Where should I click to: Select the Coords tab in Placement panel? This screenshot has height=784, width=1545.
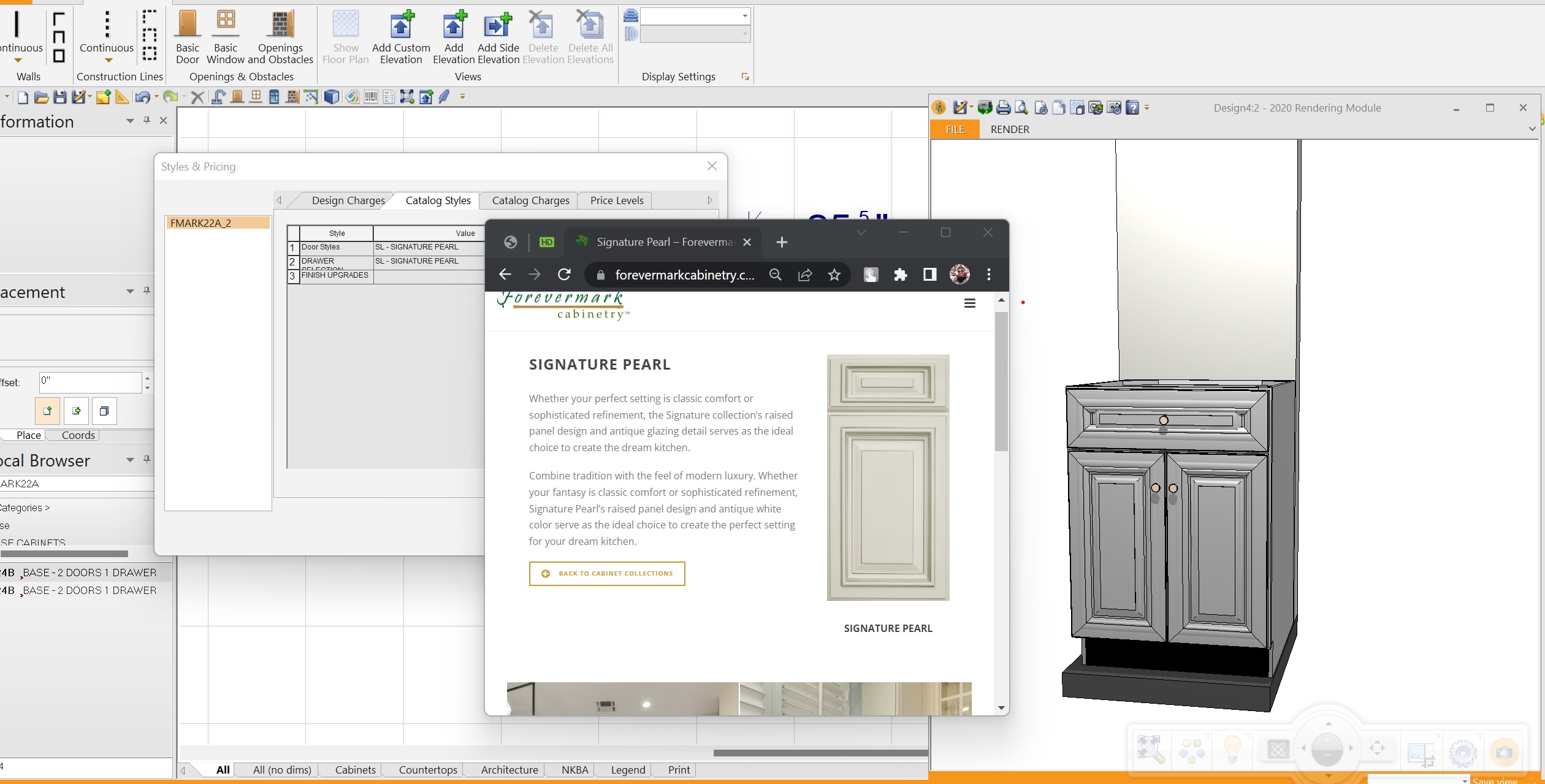tap(78, 435)
